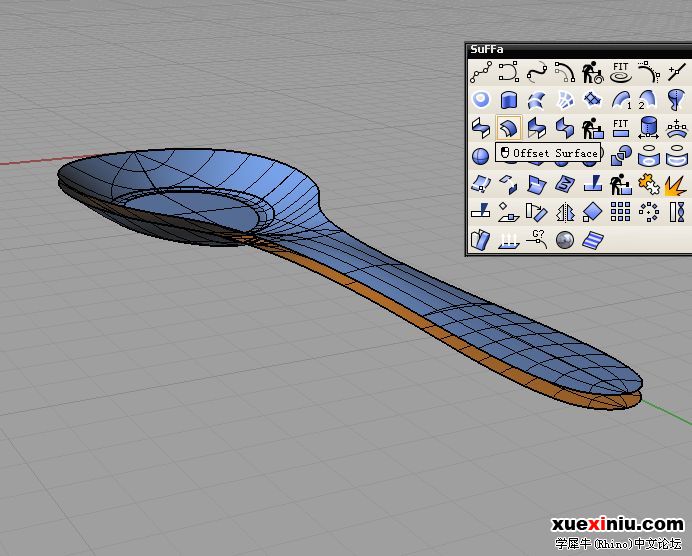Select the planar surface ring icon
Image resolution: width=692 pixels, height=556 pixels.
[481, 100]
